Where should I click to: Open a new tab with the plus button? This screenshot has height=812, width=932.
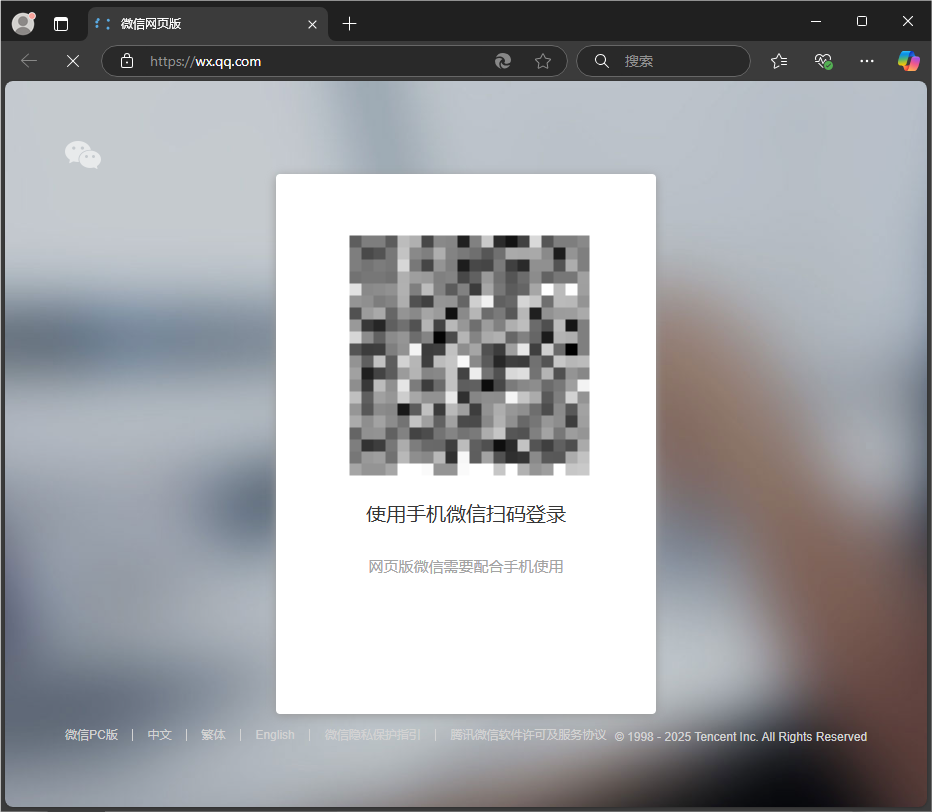tap(349, 23)
